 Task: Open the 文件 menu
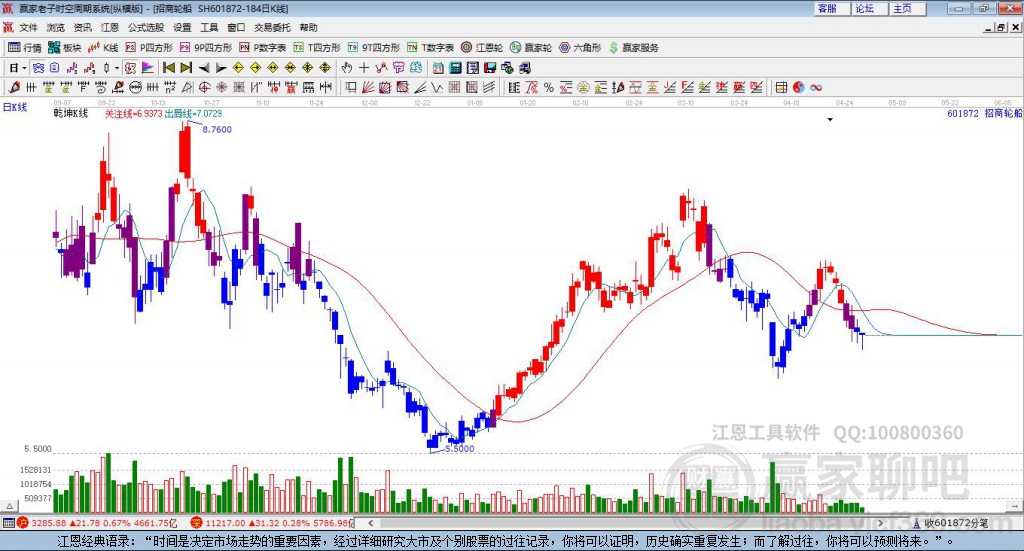[x=29, y=27]
